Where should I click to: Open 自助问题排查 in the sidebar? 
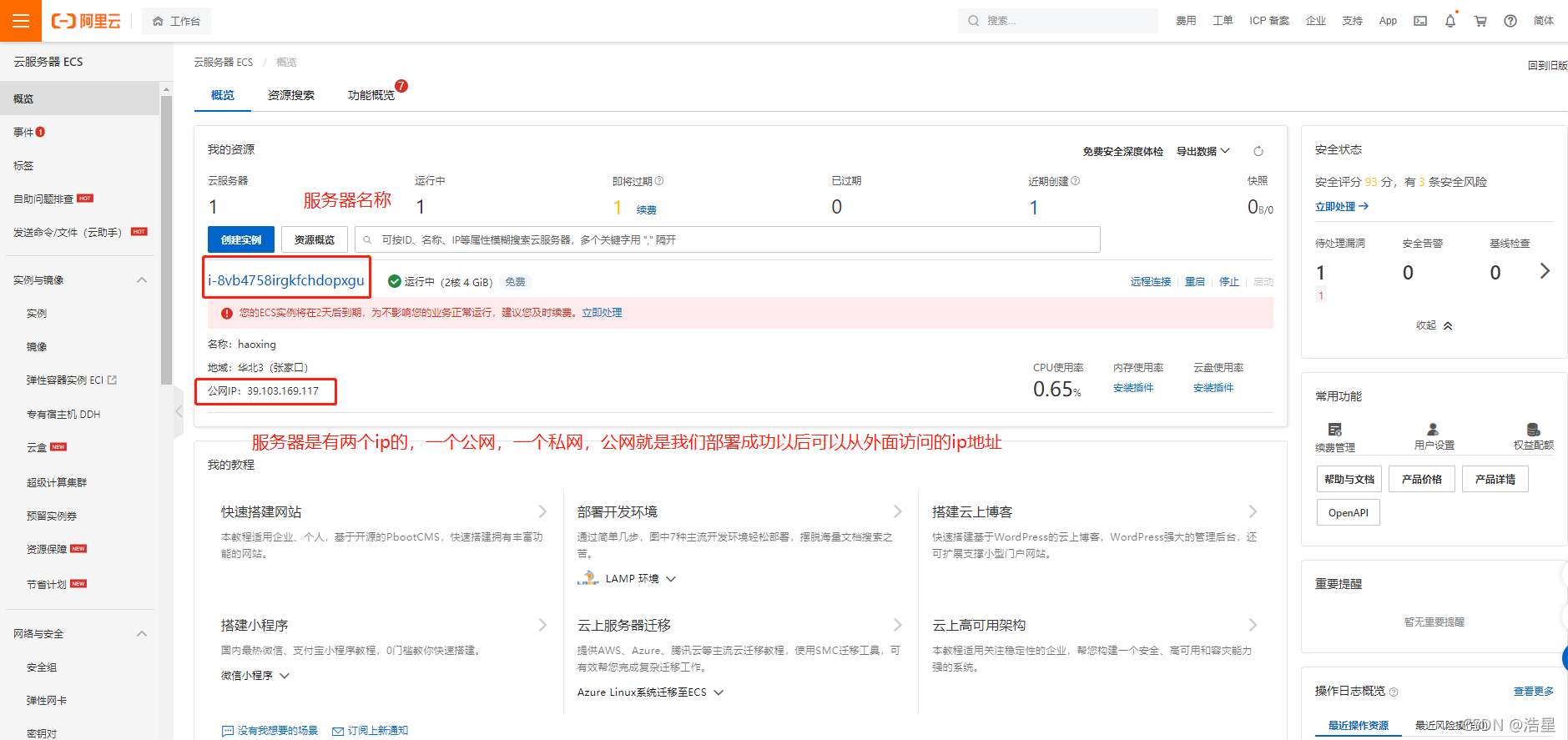43,199
